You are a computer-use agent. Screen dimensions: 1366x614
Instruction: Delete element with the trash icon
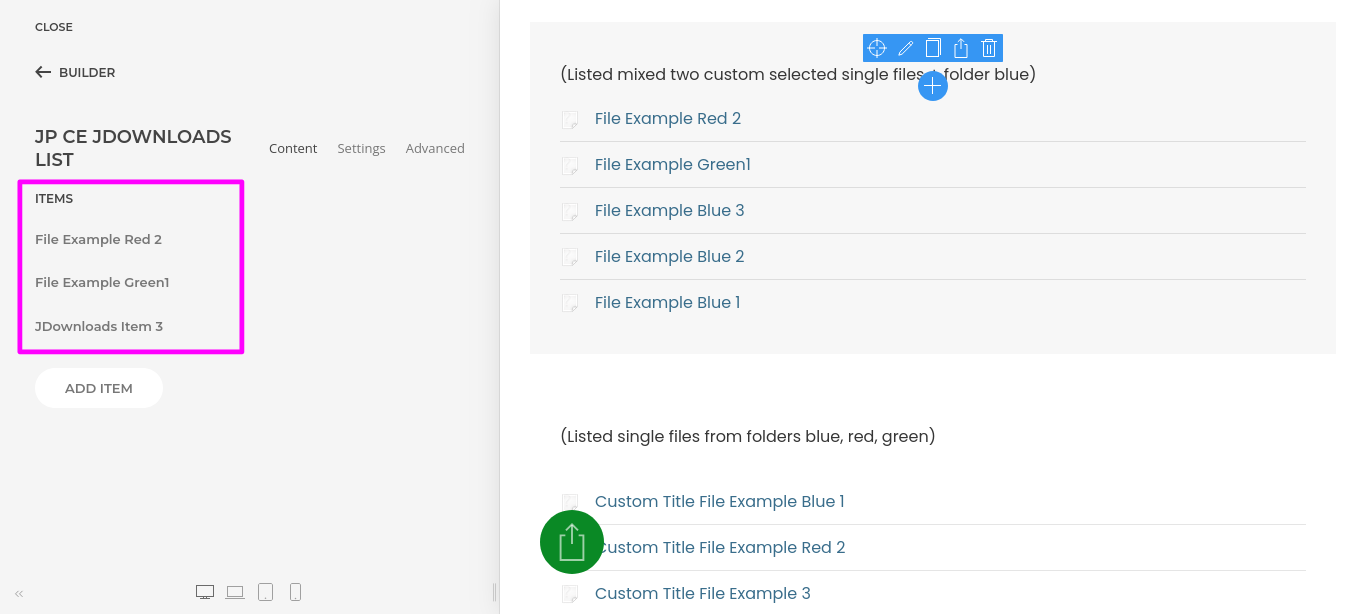(x=989, y=48)
